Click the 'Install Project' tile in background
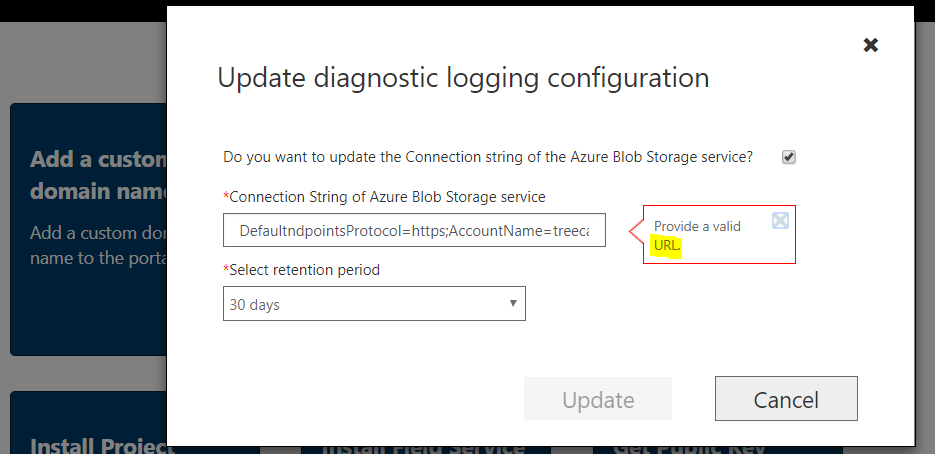 pyautogui.click(x=88, y=422)
